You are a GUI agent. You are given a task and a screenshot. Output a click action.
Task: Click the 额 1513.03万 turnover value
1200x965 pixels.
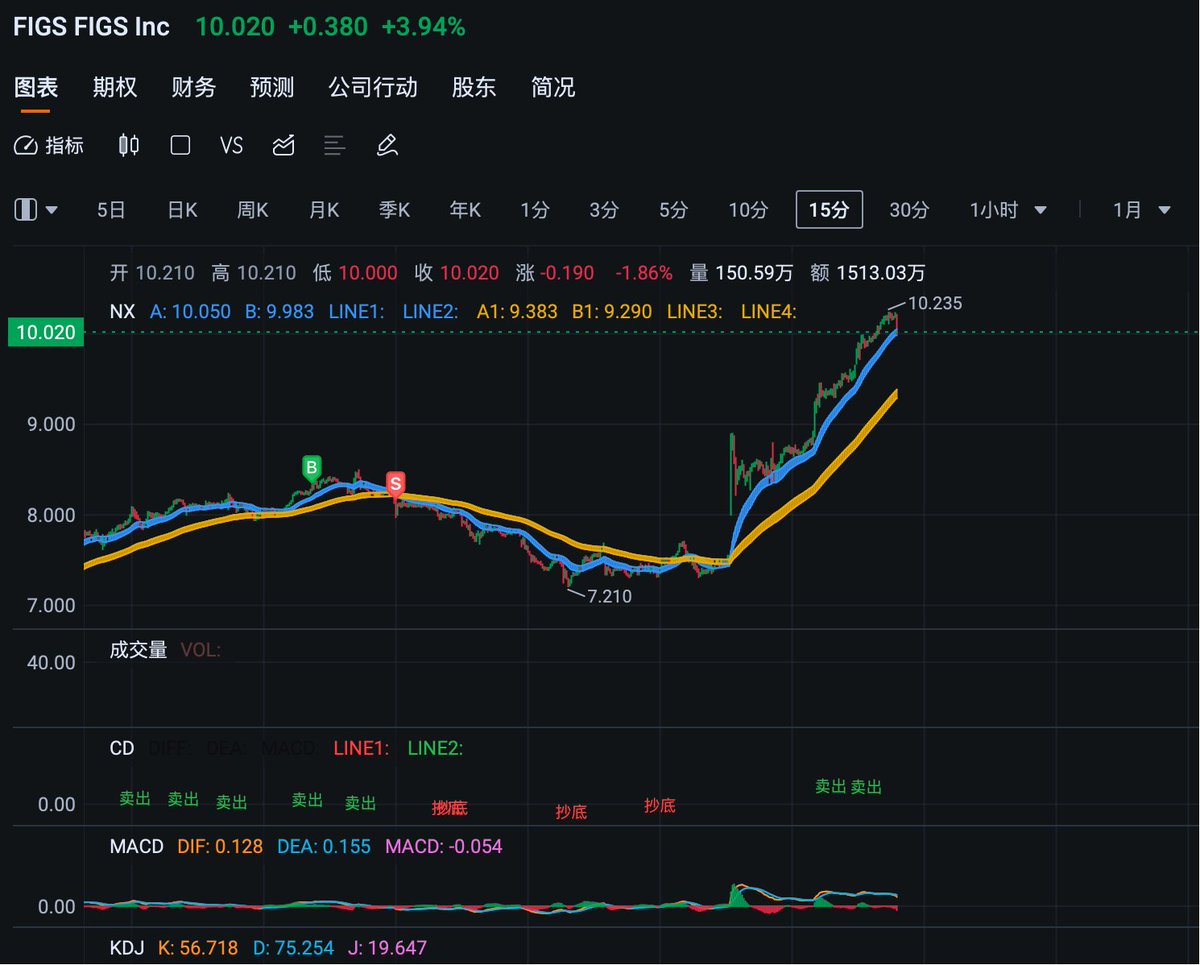point(867,272)
